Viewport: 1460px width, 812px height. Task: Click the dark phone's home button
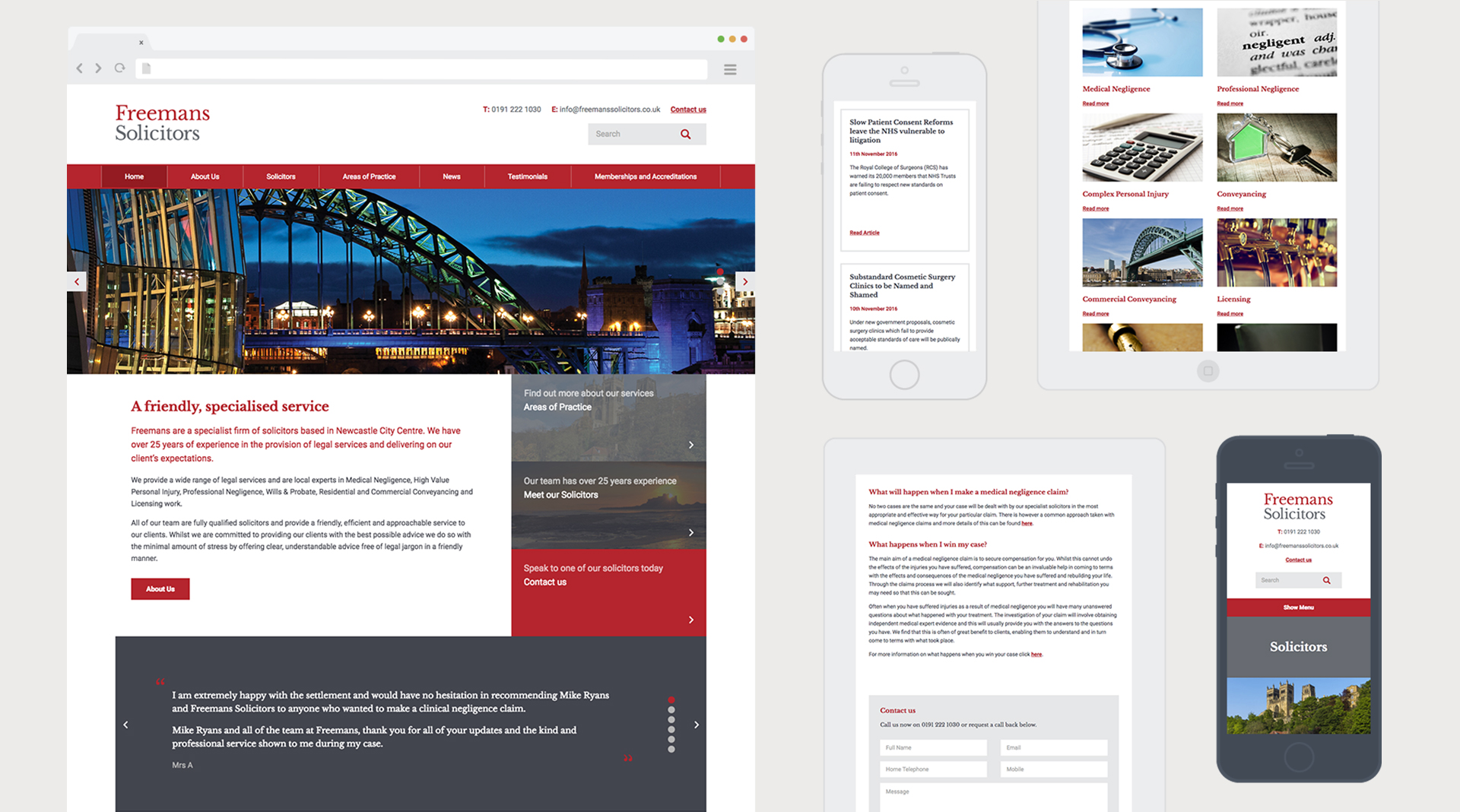[x=1298, y=757]
